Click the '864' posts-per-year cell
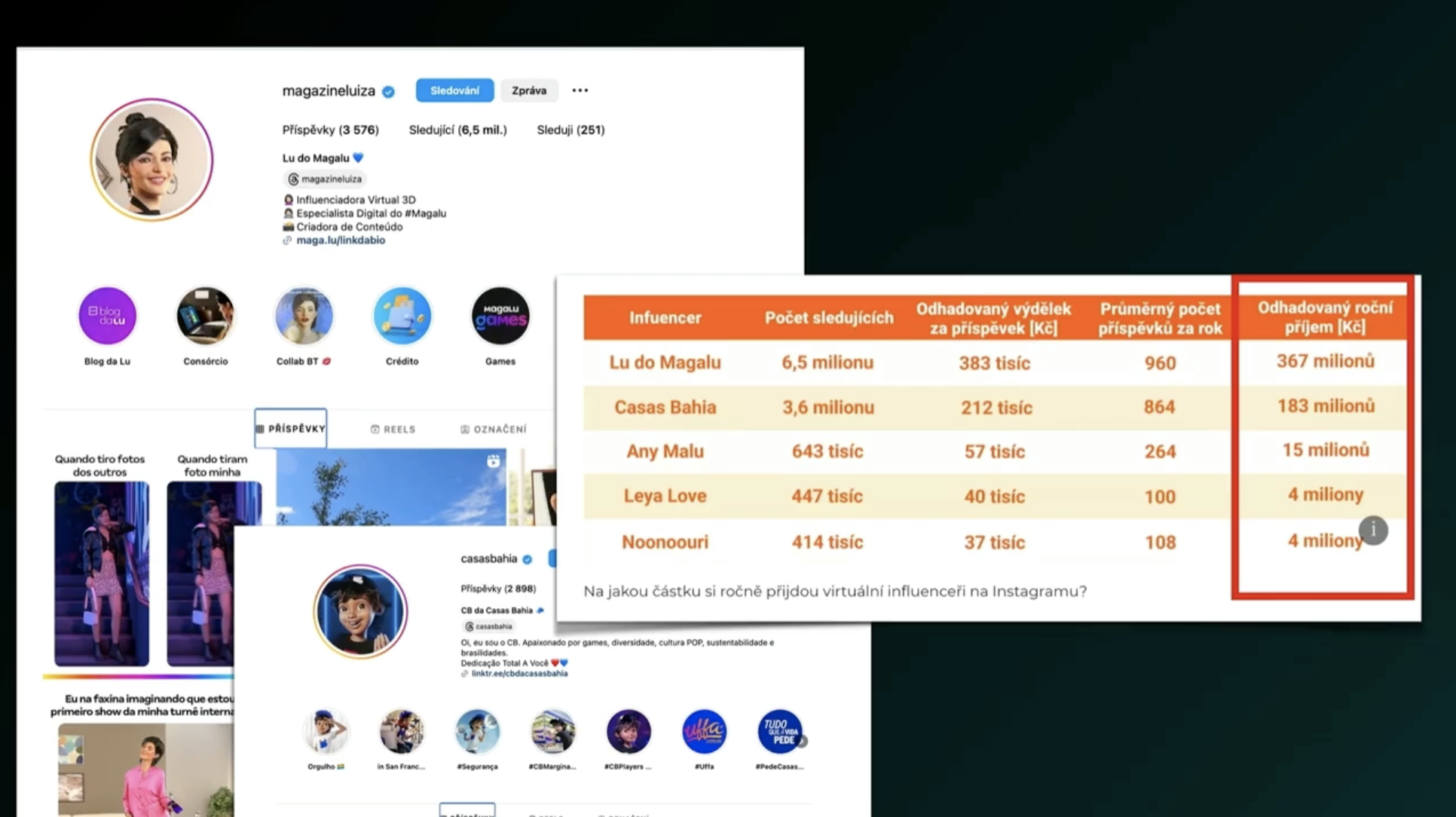Screen dimensions: 1456x817 [x=1160, y=407]
